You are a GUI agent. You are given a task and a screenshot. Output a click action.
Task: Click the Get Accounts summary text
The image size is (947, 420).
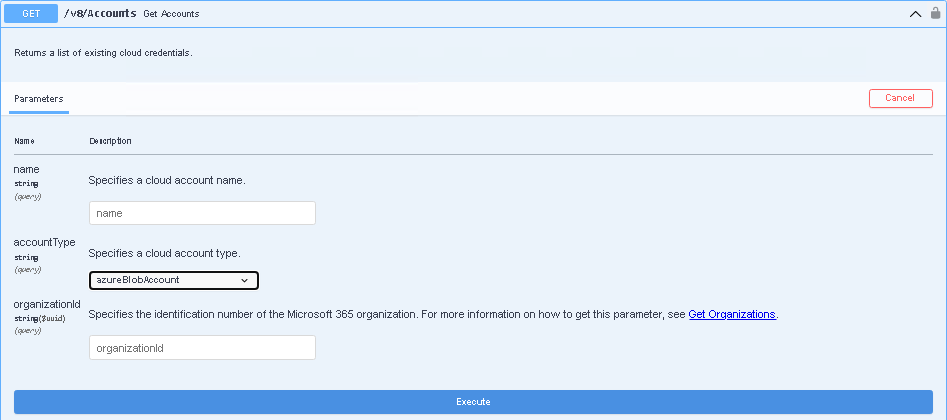click(171, 14)
